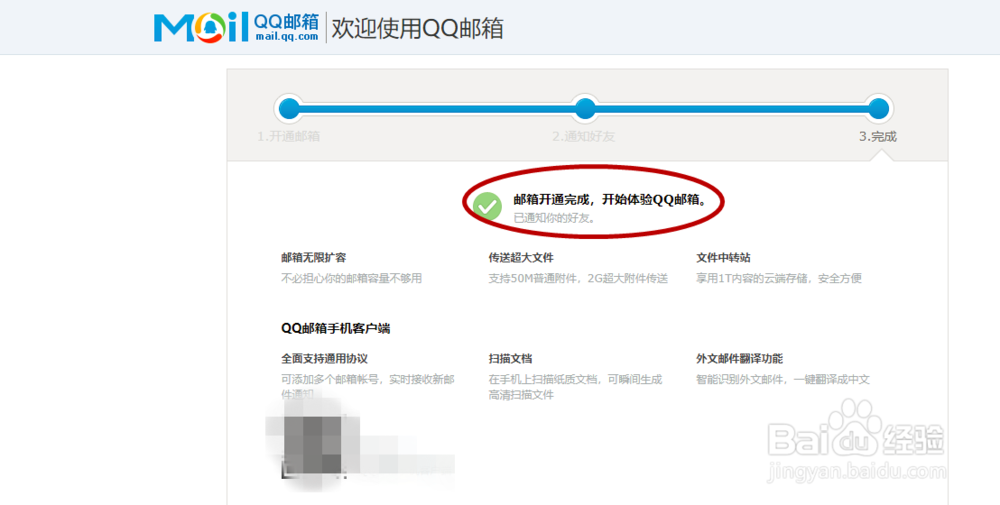This screenshot has width=1000, height=505.
Task: Click the 传送超大文件 feature heading
Action: tap(521, 258)
